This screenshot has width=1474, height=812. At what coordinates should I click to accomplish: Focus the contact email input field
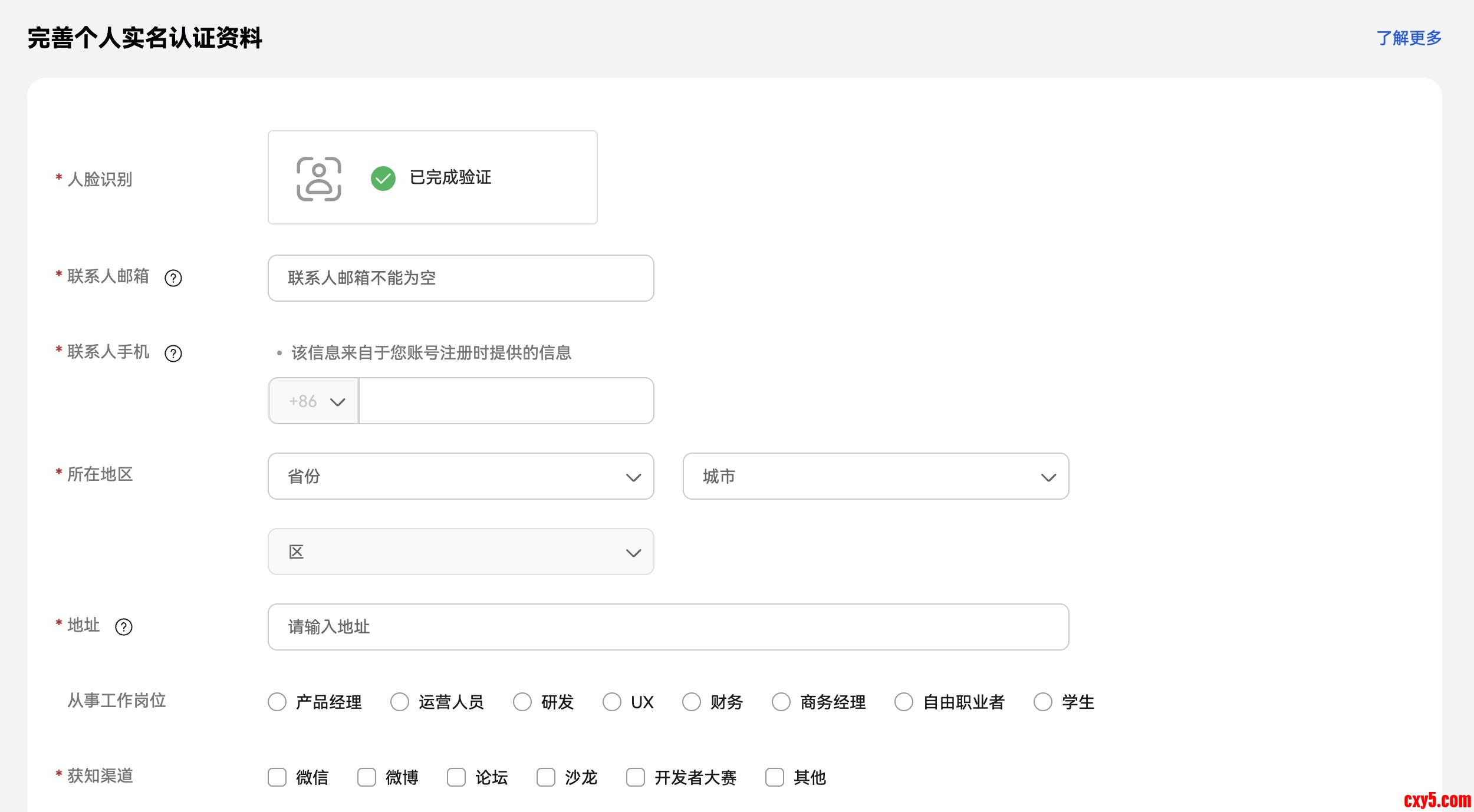click(x=460, y=278)
